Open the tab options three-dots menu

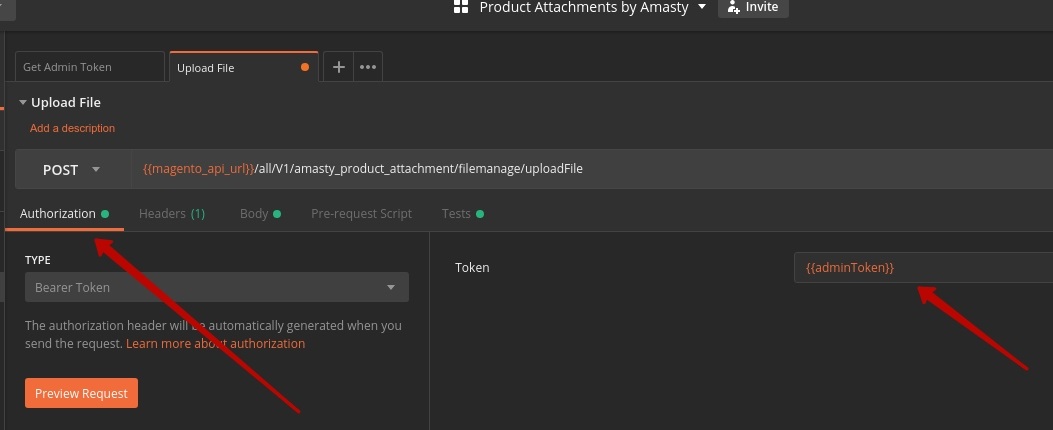coord(368,67)
